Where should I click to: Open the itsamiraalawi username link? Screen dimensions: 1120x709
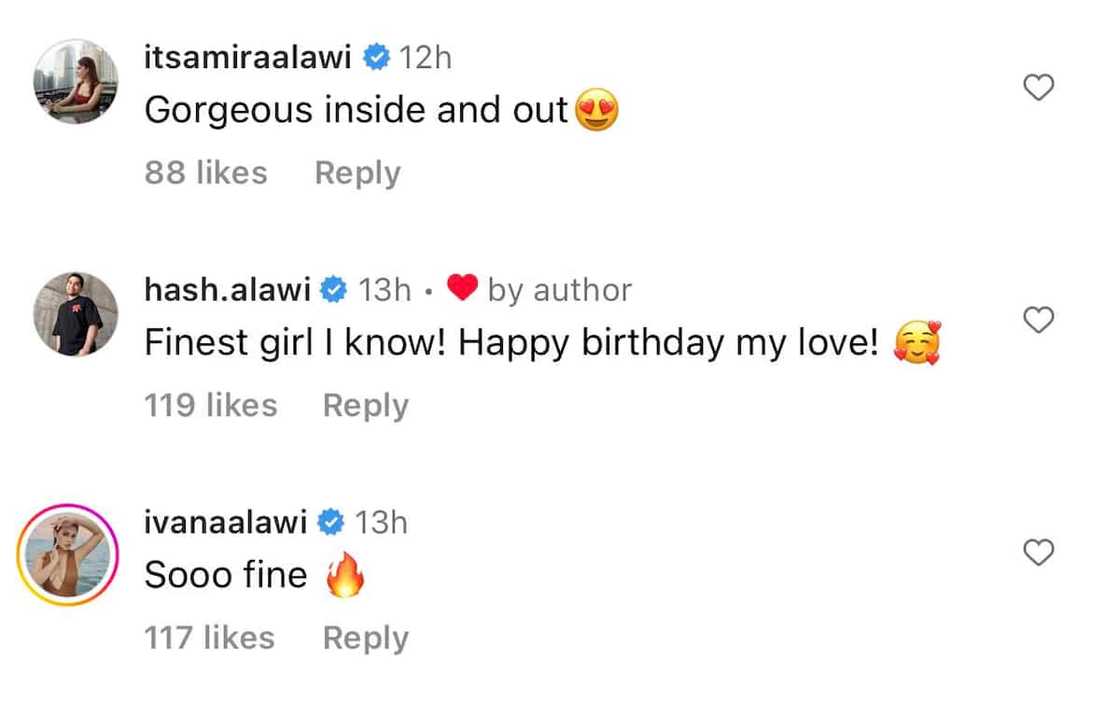tap(247, 58)
